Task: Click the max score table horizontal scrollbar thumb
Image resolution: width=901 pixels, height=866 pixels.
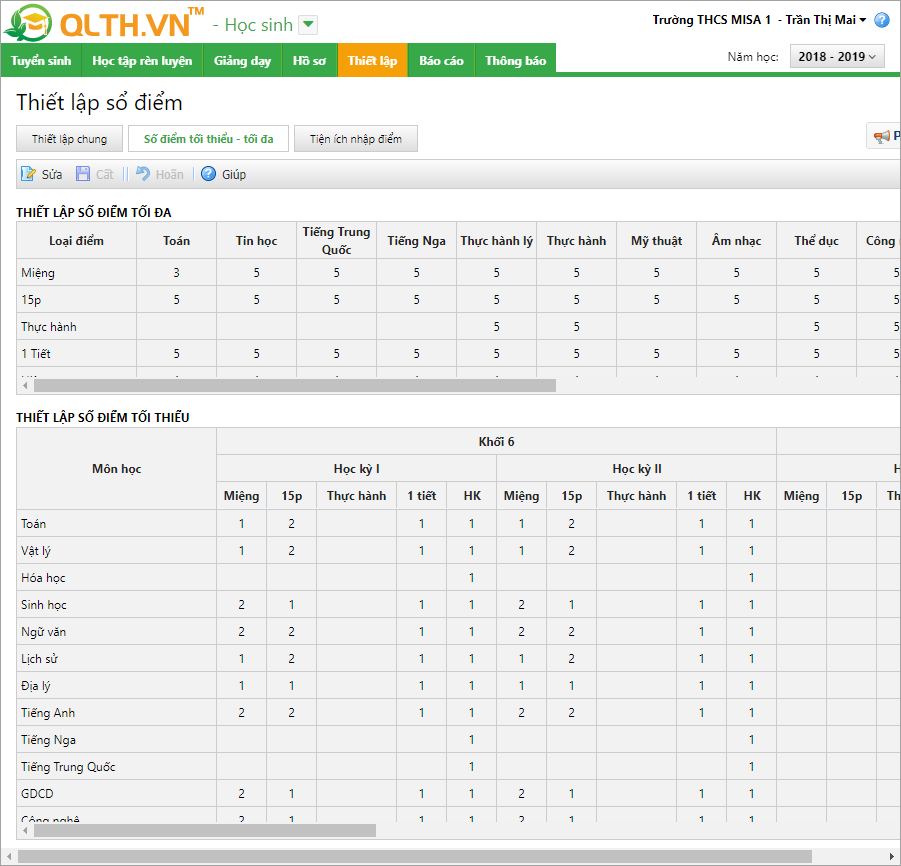Action: (295, 386)
